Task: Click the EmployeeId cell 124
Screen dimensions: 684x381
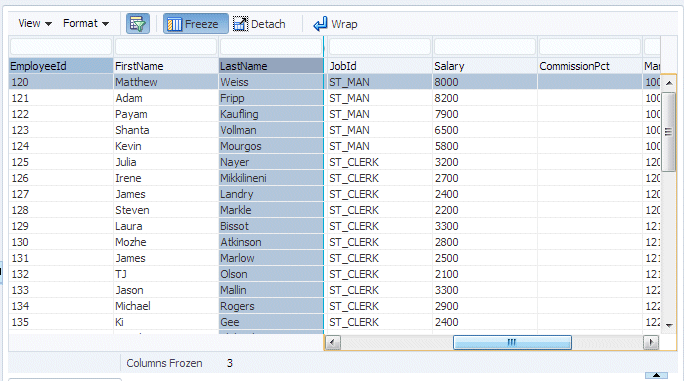Action: click(61, 146)
